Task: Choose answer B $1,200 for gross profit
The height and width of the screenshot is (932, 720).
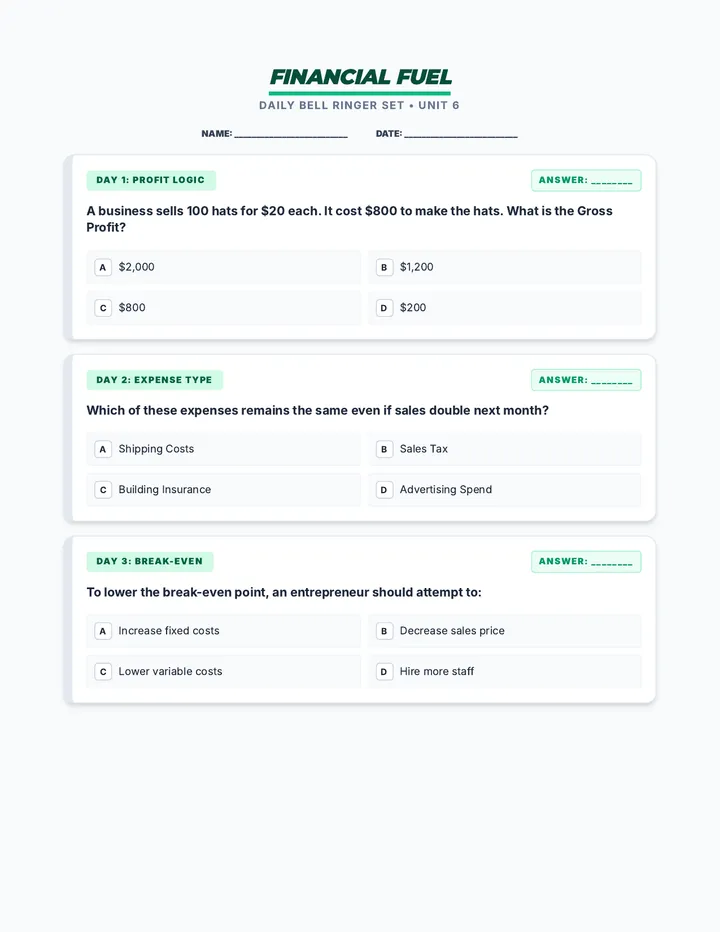Action: pyautogui.click(x=505, y=267)
